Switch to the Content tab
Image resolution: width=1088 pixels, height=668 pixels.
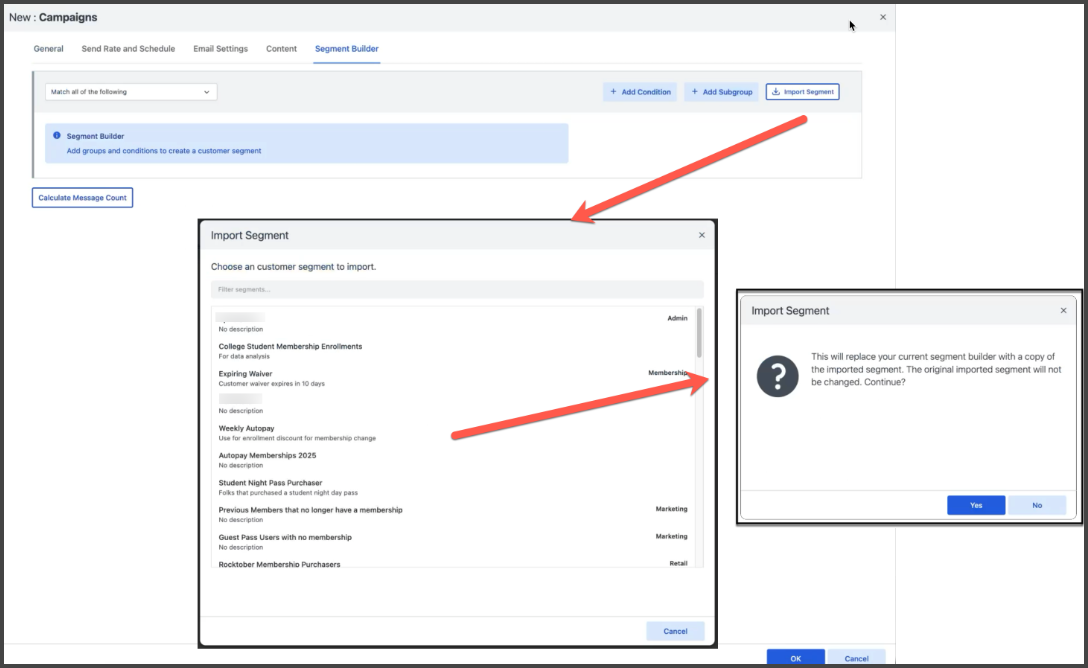pyautogui.click(x=281, y=49)
